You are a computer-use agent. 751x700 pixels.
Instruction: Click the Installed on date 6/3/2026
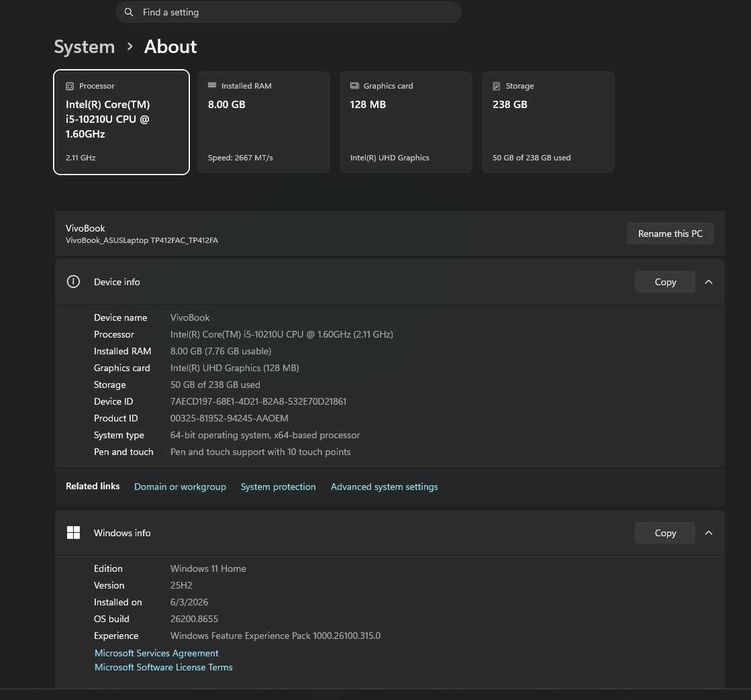click(189, 602)
